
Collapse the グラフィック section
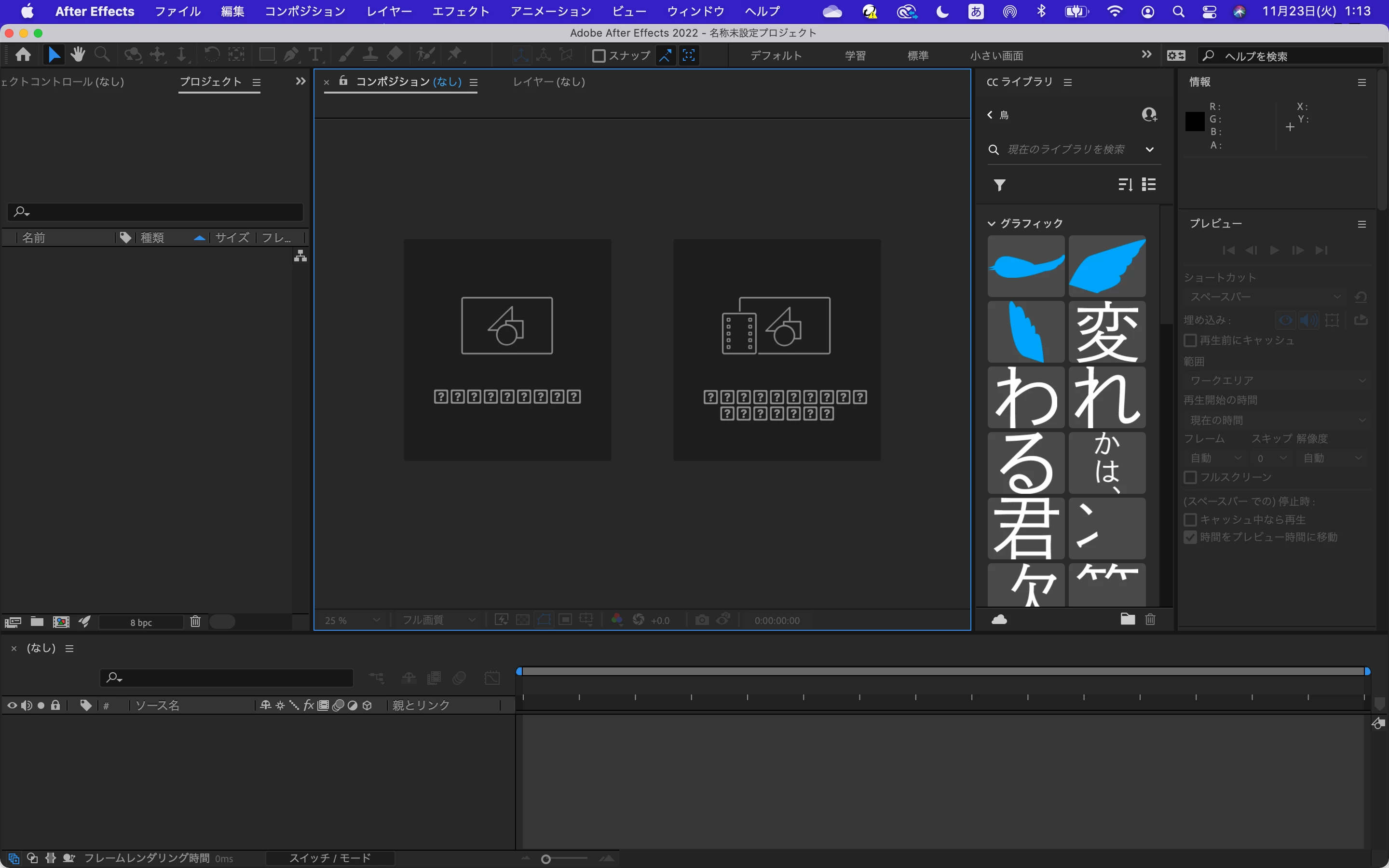tap(991, 223)
